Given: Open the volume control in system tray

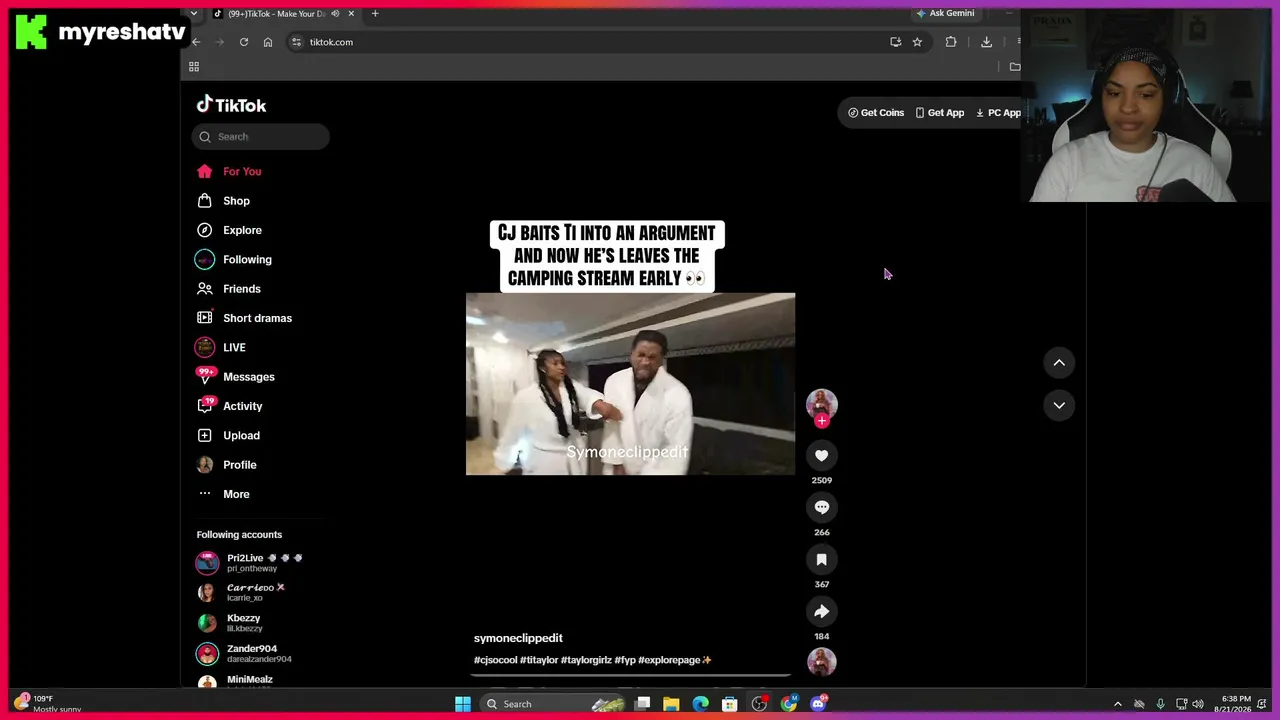Looking at the screenshot, I should pos(1198,704).
